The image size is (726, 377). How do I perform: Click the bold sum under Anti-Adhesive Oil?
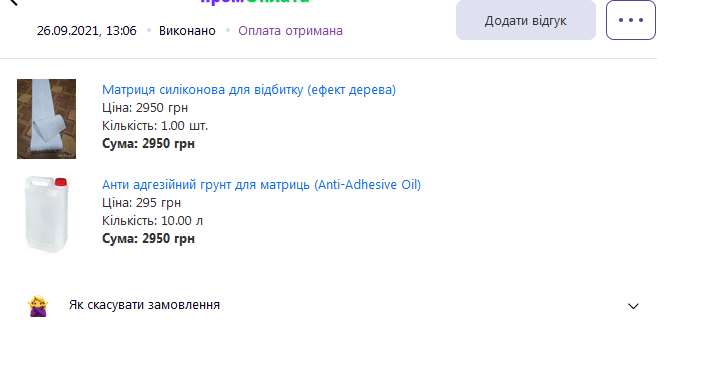[x=148, y=239]
